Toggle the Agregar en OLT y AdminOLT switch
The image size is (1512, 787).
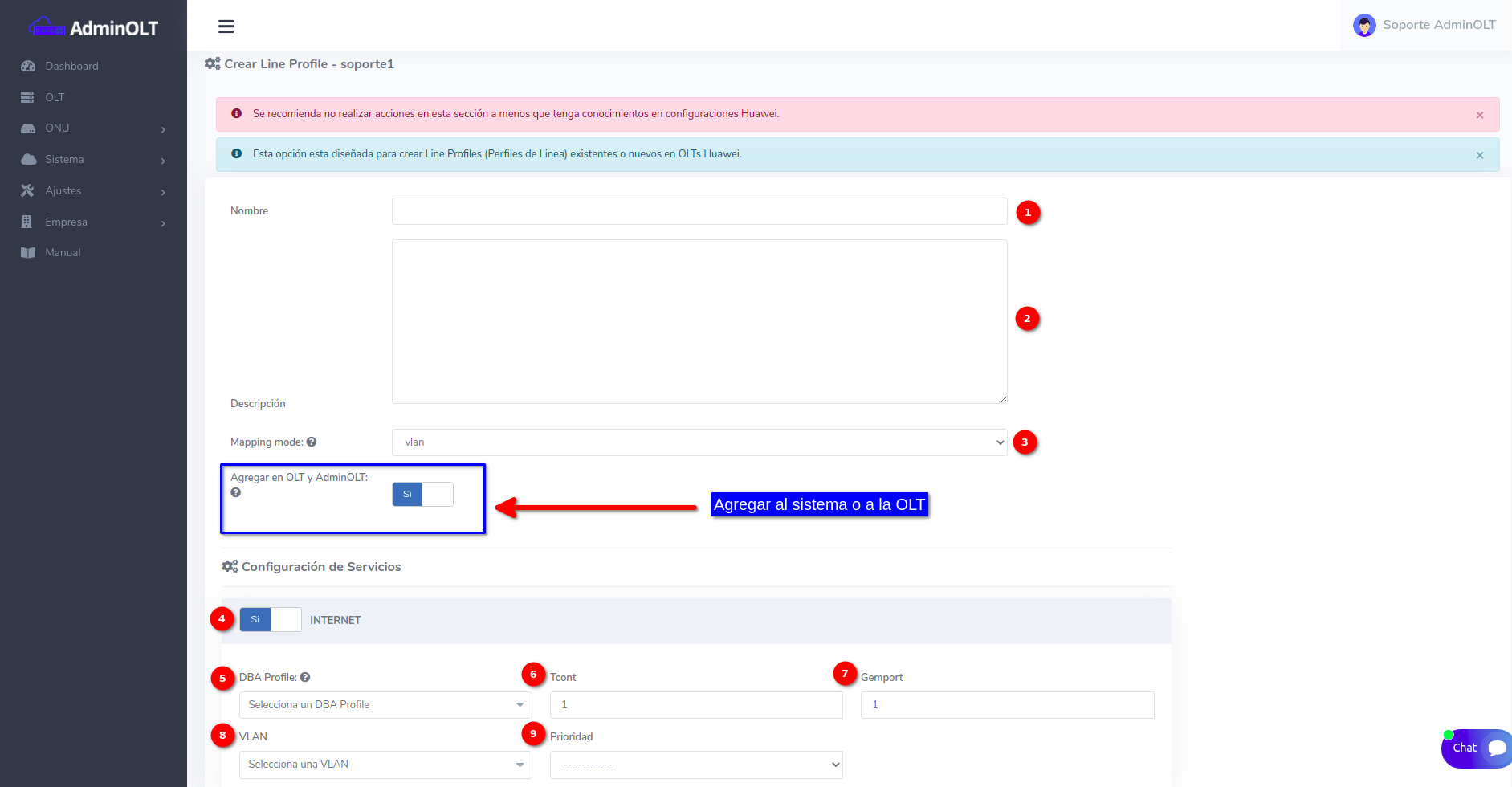[x=422, y=494]
